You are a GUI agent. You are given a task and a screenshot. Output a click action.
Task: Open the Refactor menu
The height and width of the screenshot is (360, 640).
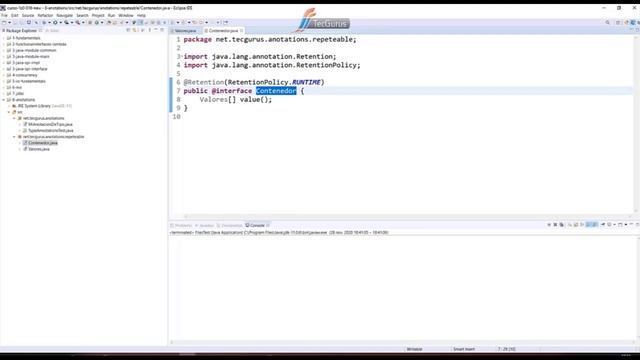(x=45, y=15)
